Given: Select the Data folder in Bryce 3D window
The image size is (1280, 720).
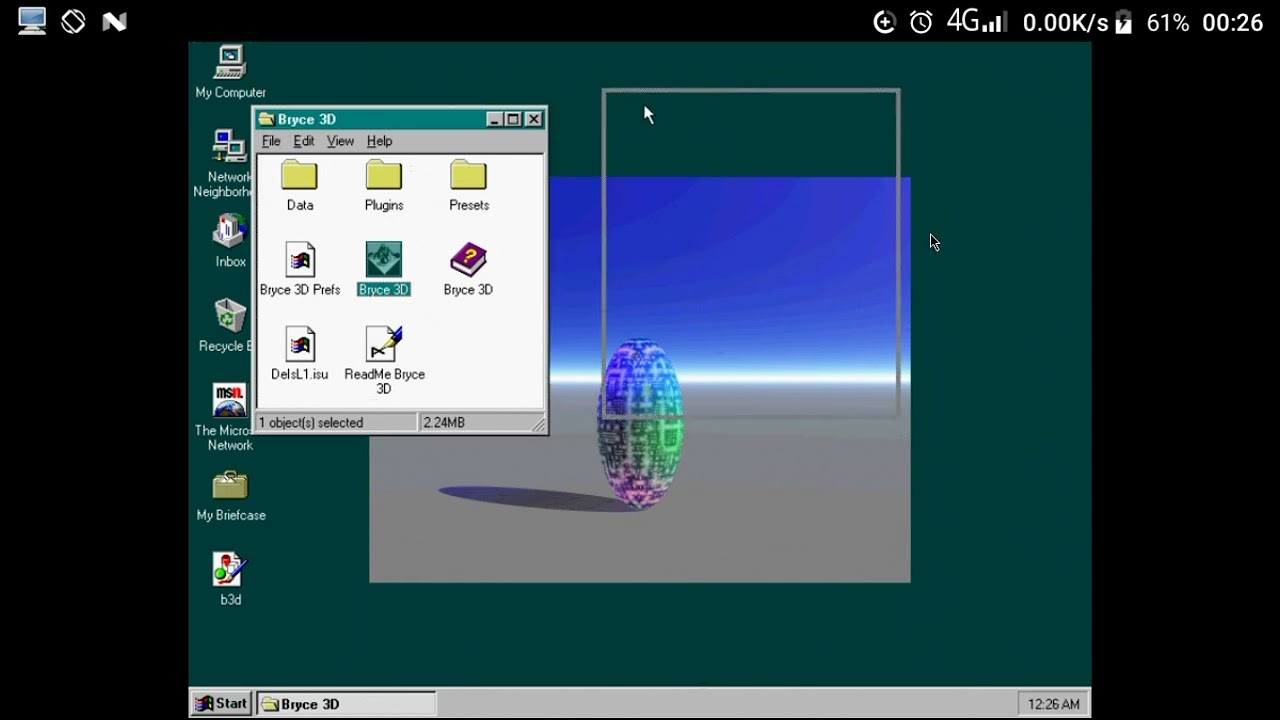Looking at the screenshot, I should (x=299, y=176).
